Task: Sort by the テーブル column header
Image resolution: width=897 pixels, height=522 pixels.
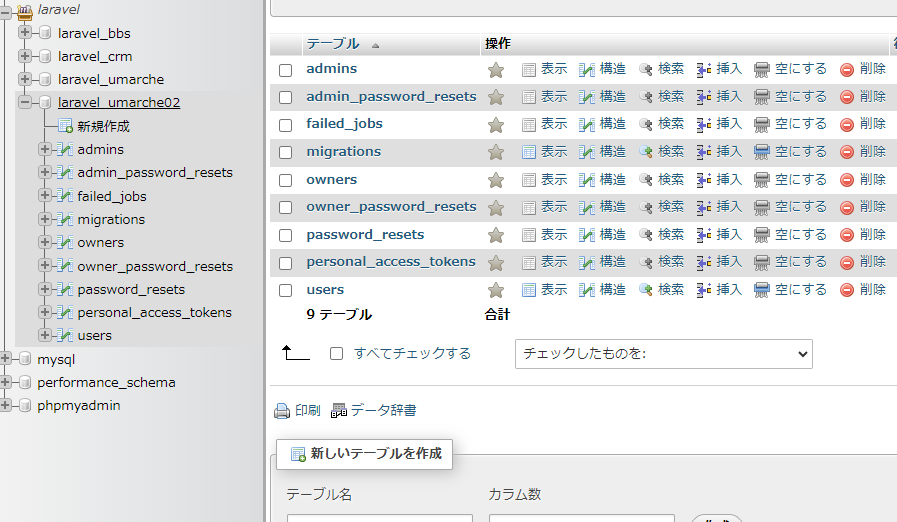Action: 333,44
